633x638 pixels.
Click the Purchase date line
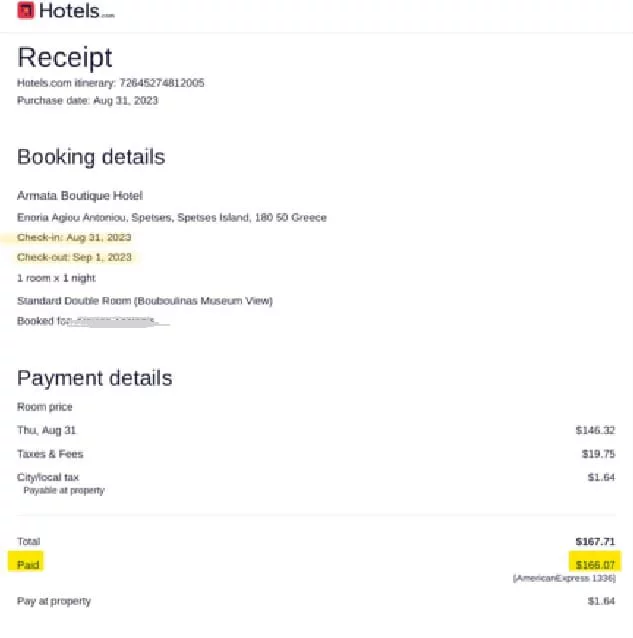(x=87, y=100)
